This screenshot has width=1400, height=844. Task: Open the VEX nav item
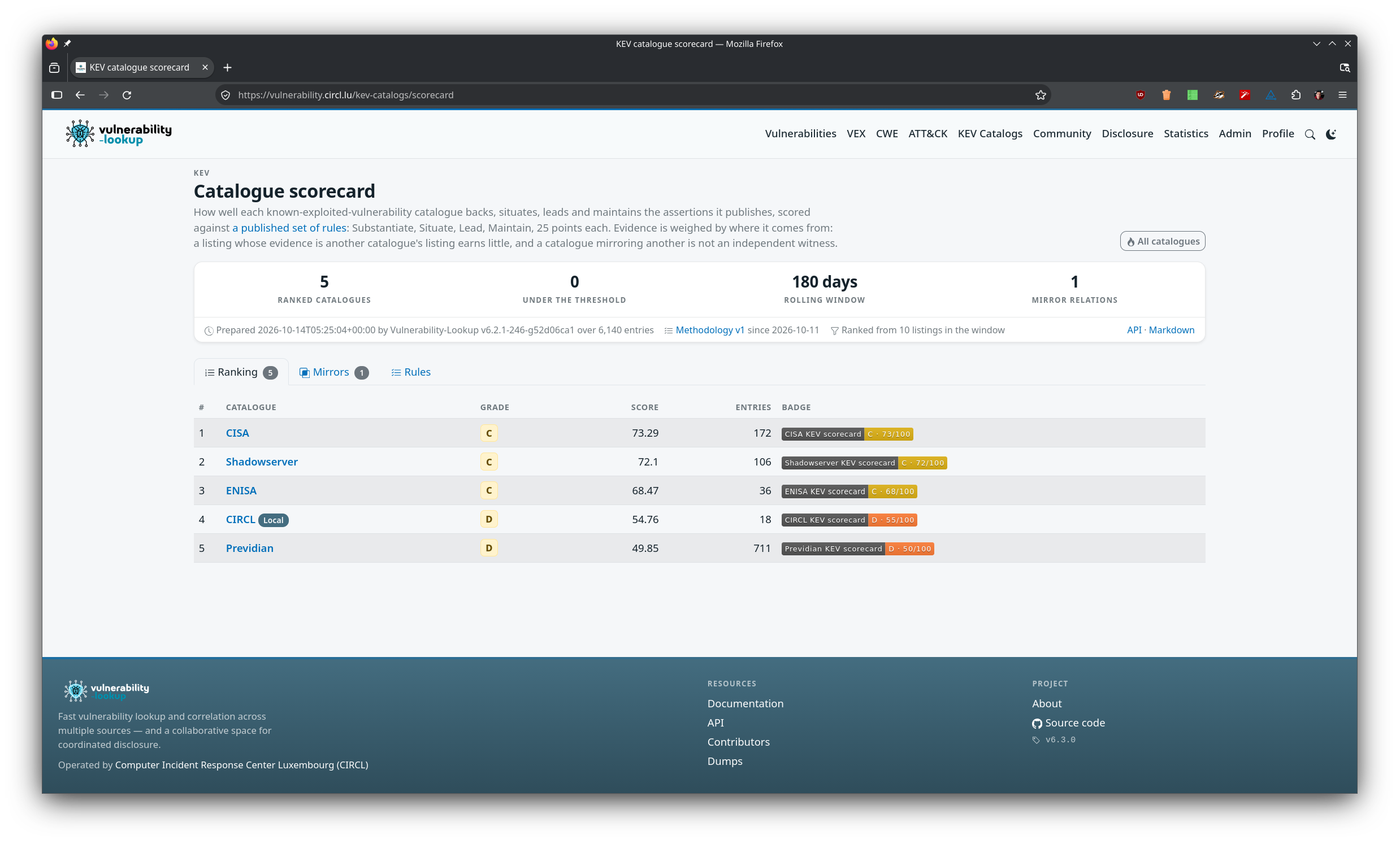coord(856,133)
